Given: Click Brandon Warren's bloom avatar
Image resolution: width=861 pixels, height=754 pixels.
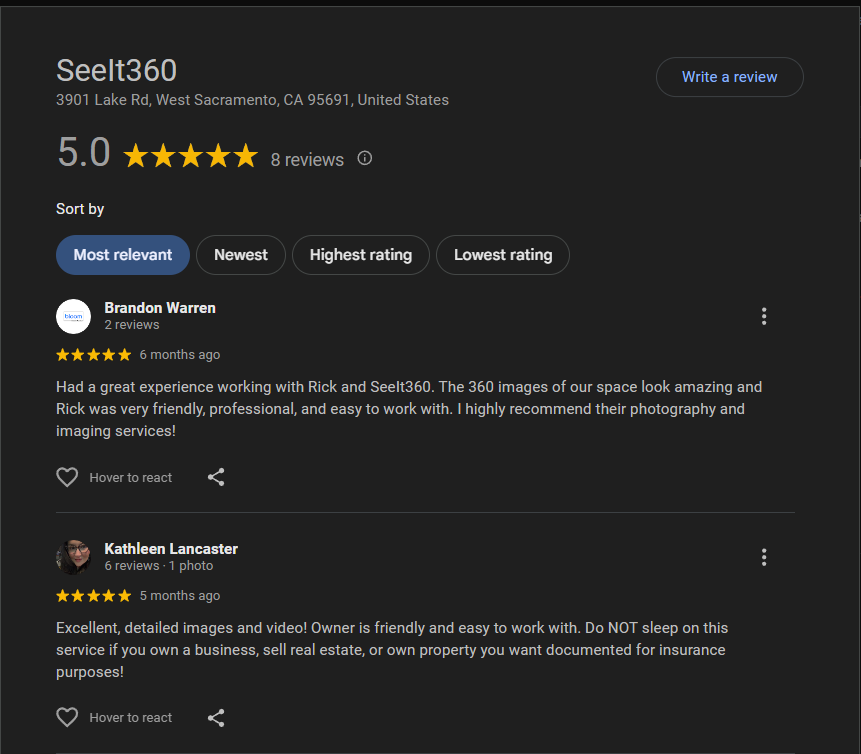Looking at the screenshot, I should 73,316.
